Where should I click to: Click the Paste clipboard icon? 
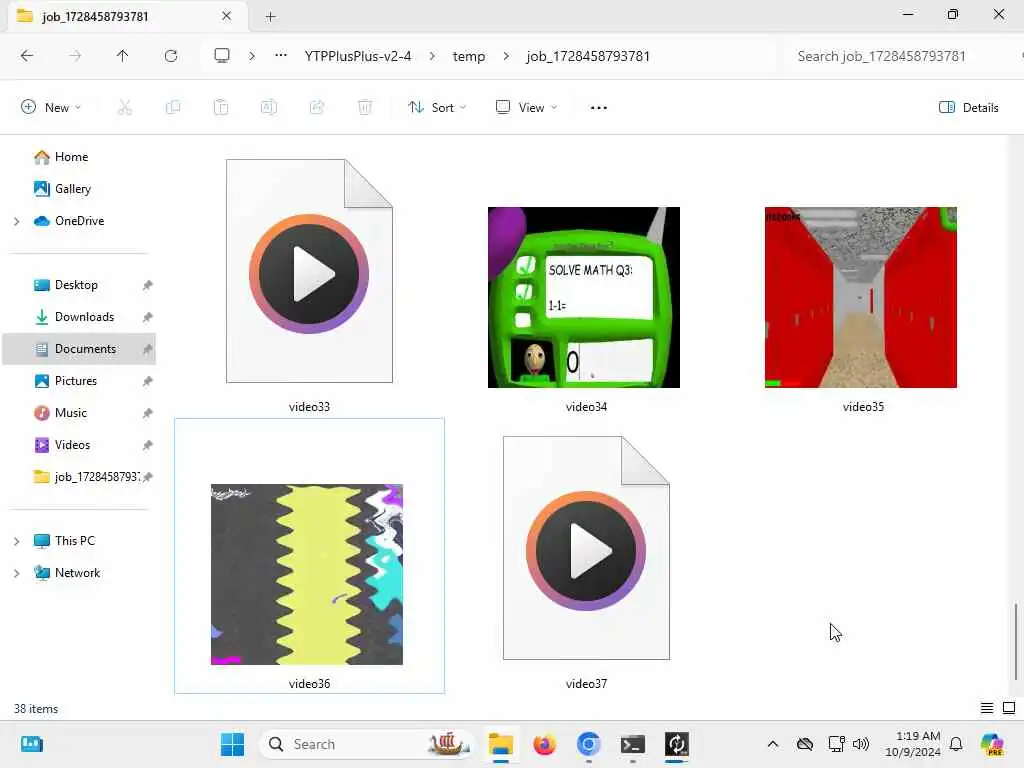pyautogui.click(x=221, y=108)
